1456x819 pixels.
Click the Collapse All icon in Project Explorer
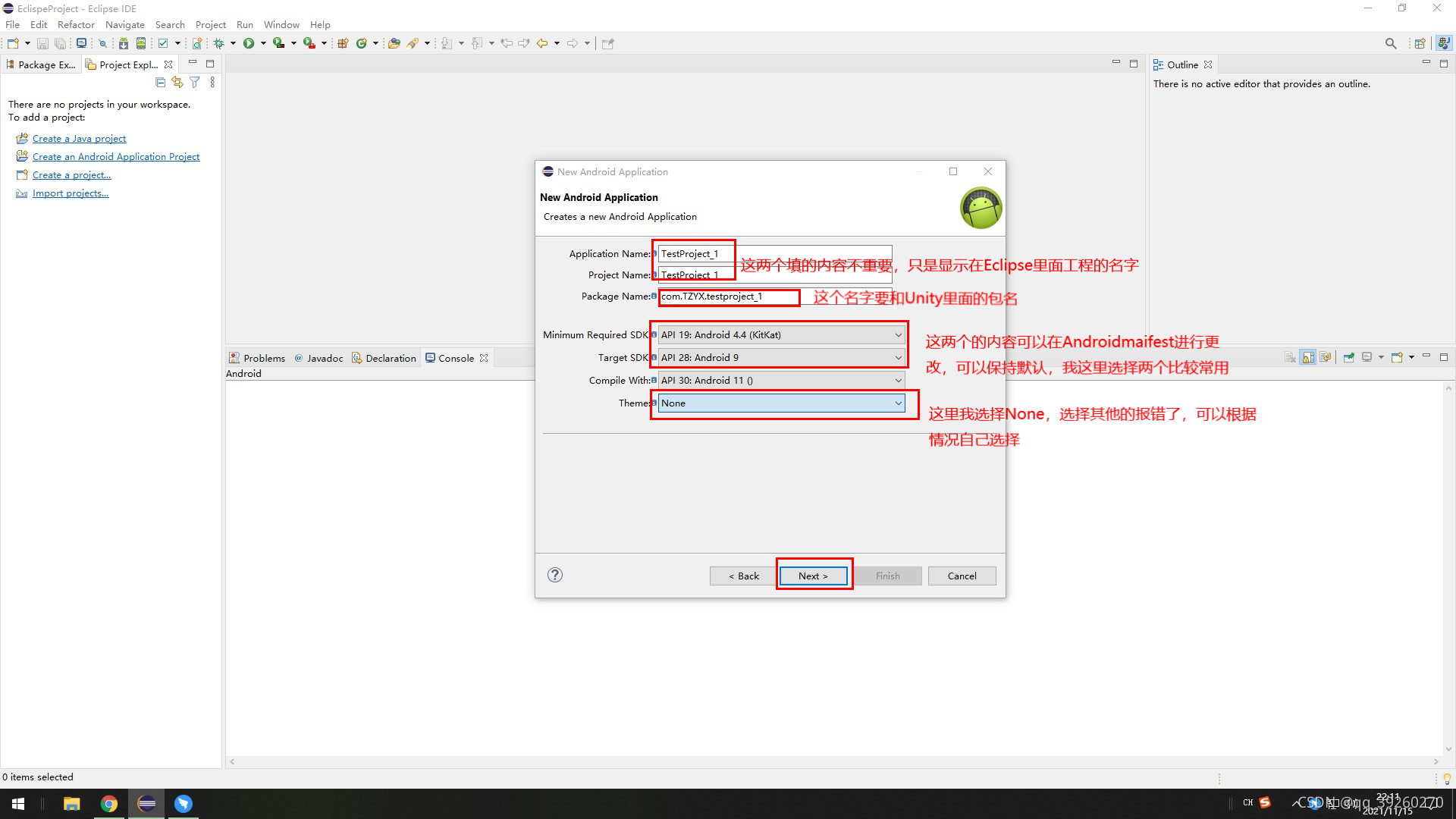pyautogui.click(x=160, y=82)
